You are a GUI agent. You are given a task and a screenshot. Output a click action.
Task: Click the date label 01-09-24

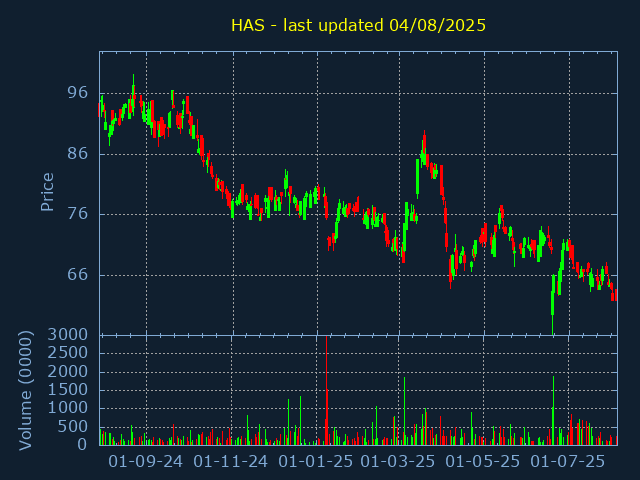pos(145,462)
